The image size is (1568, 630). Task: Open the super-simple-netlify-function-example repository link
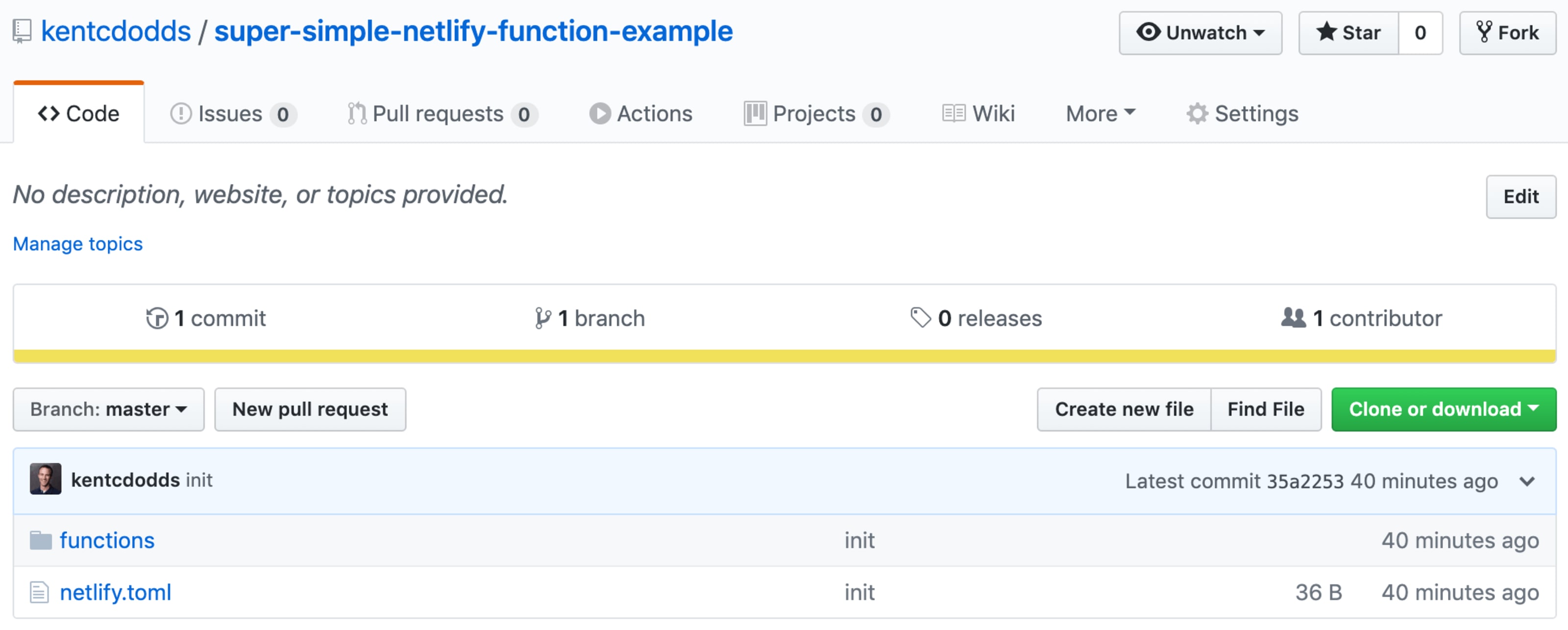(x=473, y=31)
